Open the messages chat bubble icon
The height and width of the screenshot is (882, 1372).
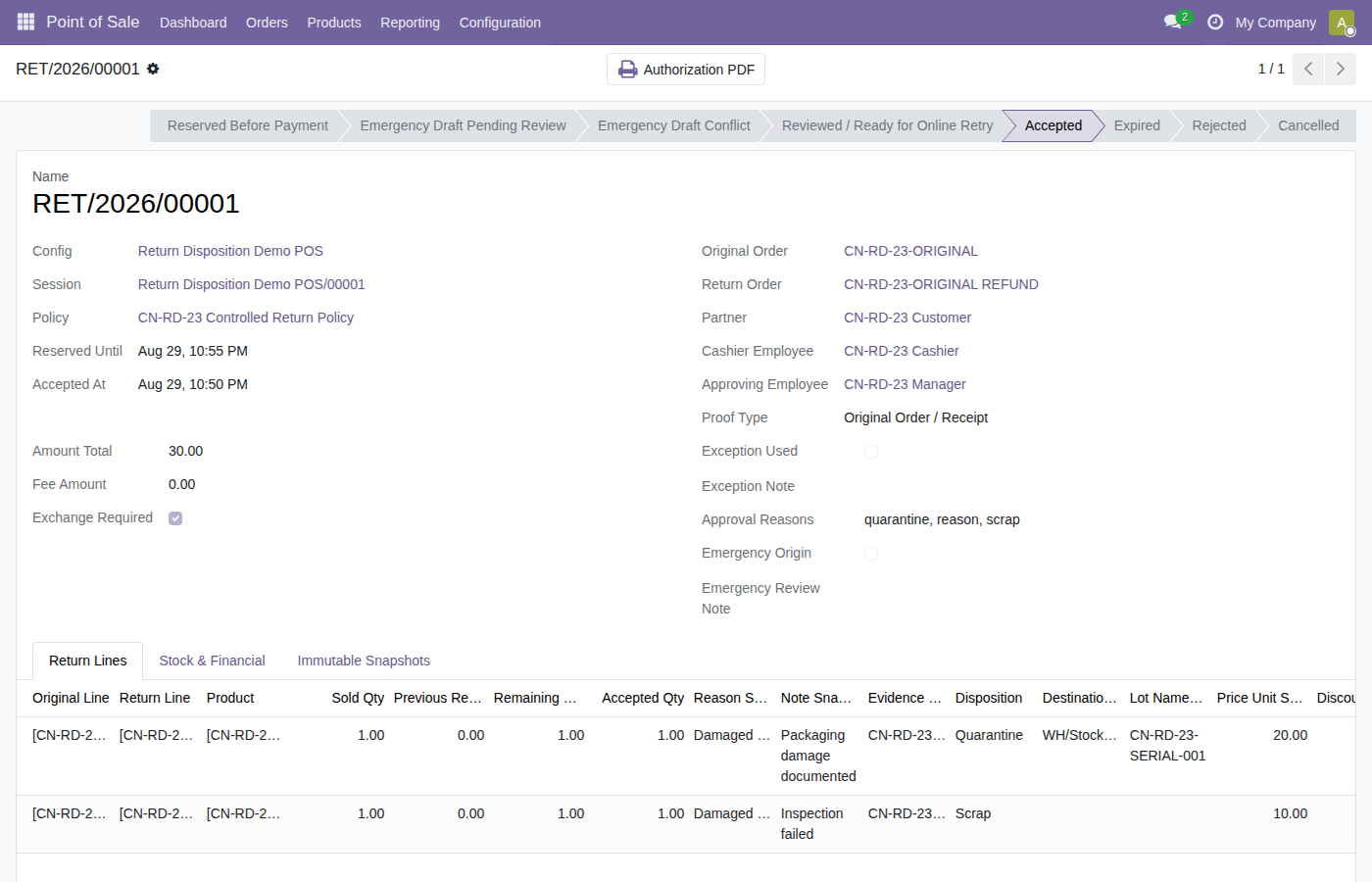[x=1172, y=22]
